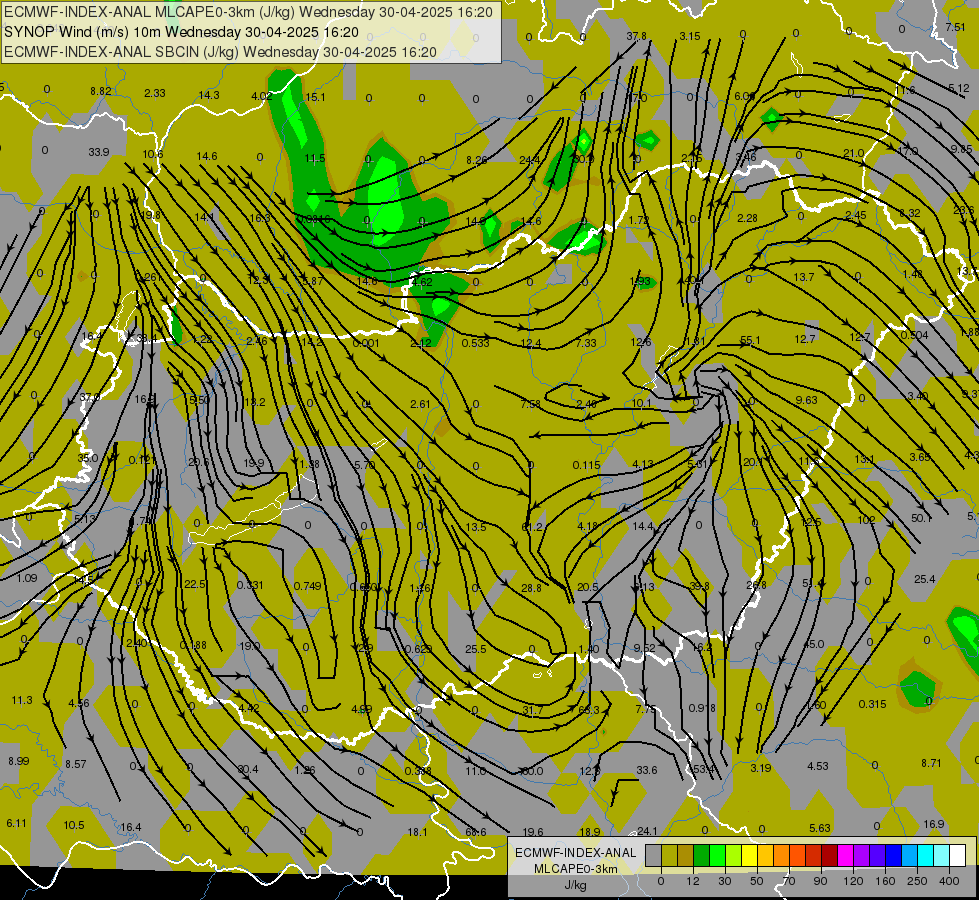This screenshot has width=979, height=900.
Task: Click the map value '50.1'
Action: (x=922, y=518)
